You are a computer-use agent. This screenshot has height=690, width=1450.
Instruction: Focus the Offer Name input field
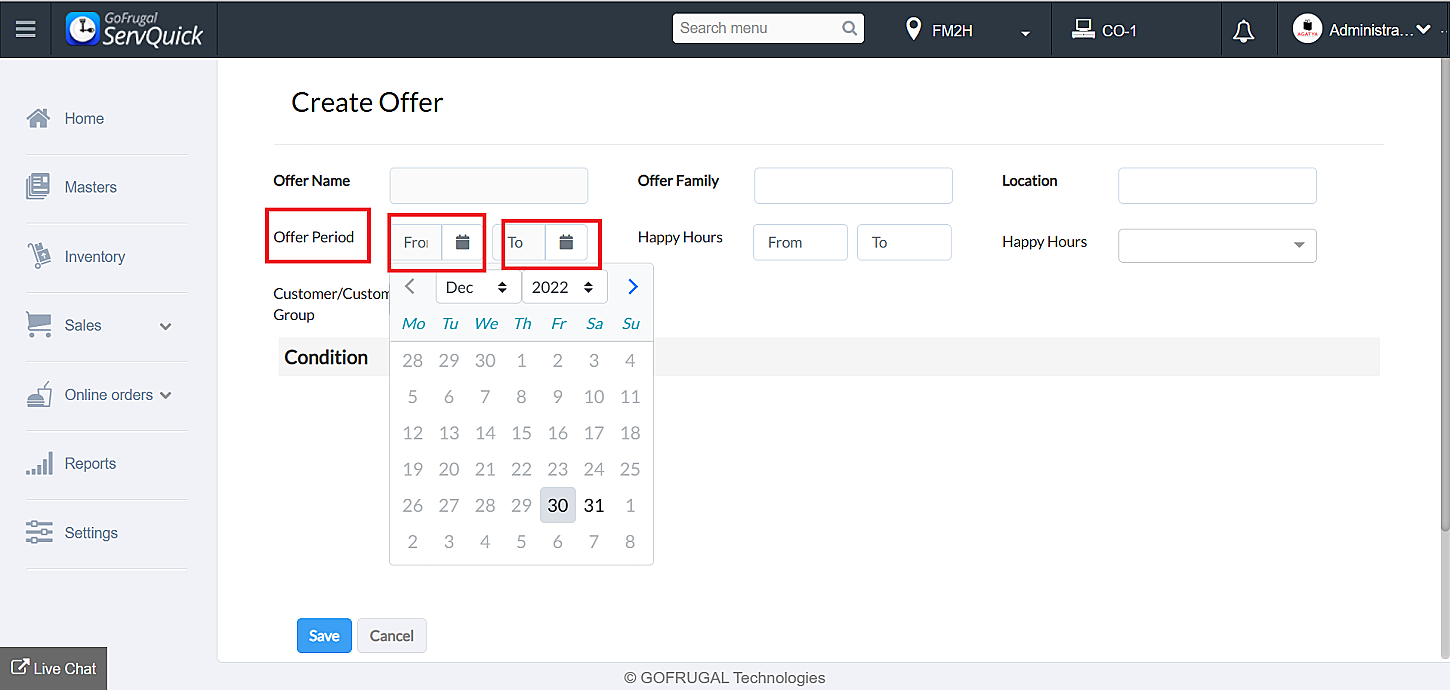click(x=489, y=186)
